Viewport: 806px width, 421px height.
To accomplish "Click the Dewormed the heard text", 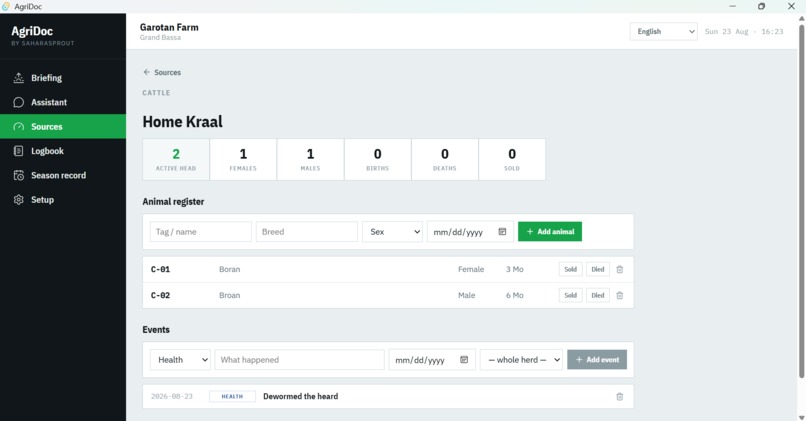I will (x=301, y=396).
